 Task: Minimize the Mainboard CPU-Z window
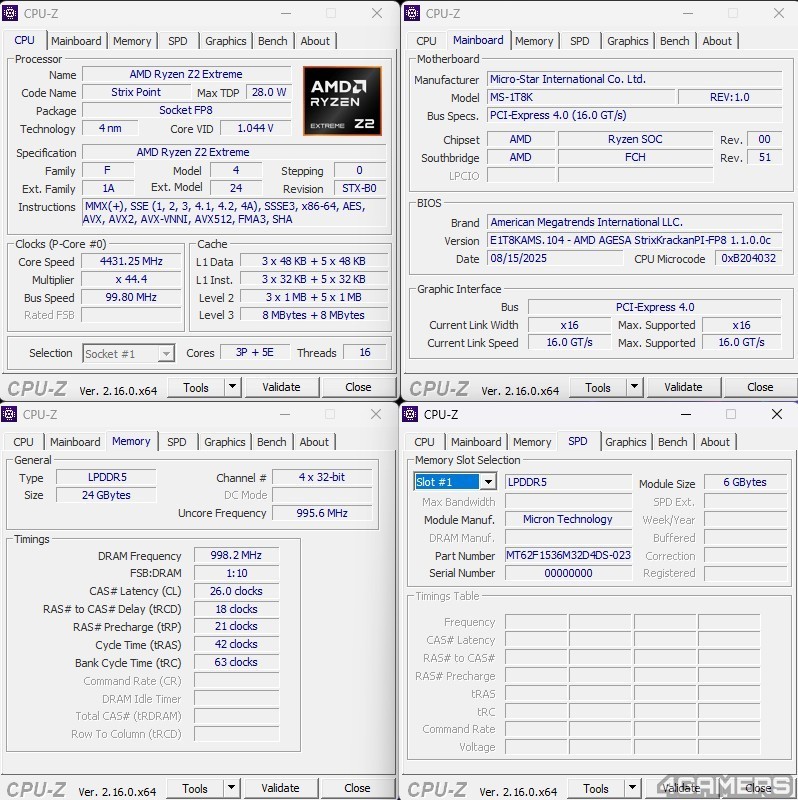(687, 13)
